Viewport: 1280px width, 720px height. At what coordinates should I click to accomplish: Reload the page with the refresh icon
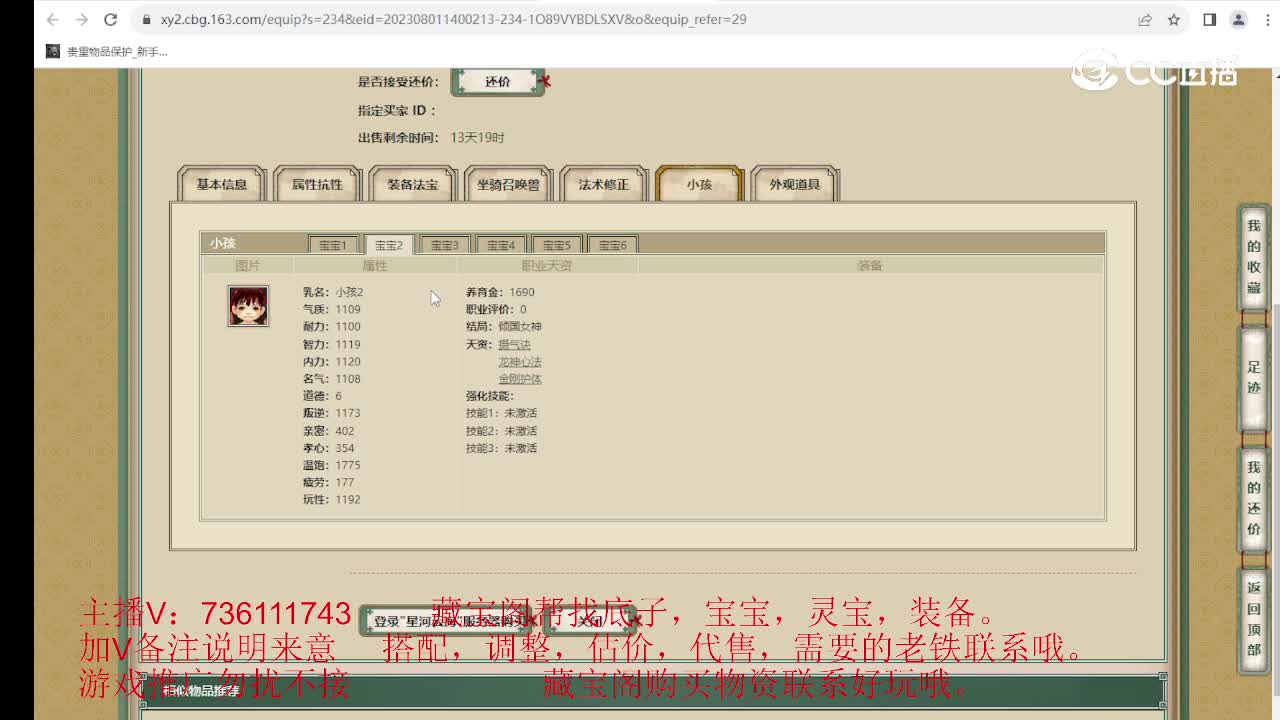[111, 19]
